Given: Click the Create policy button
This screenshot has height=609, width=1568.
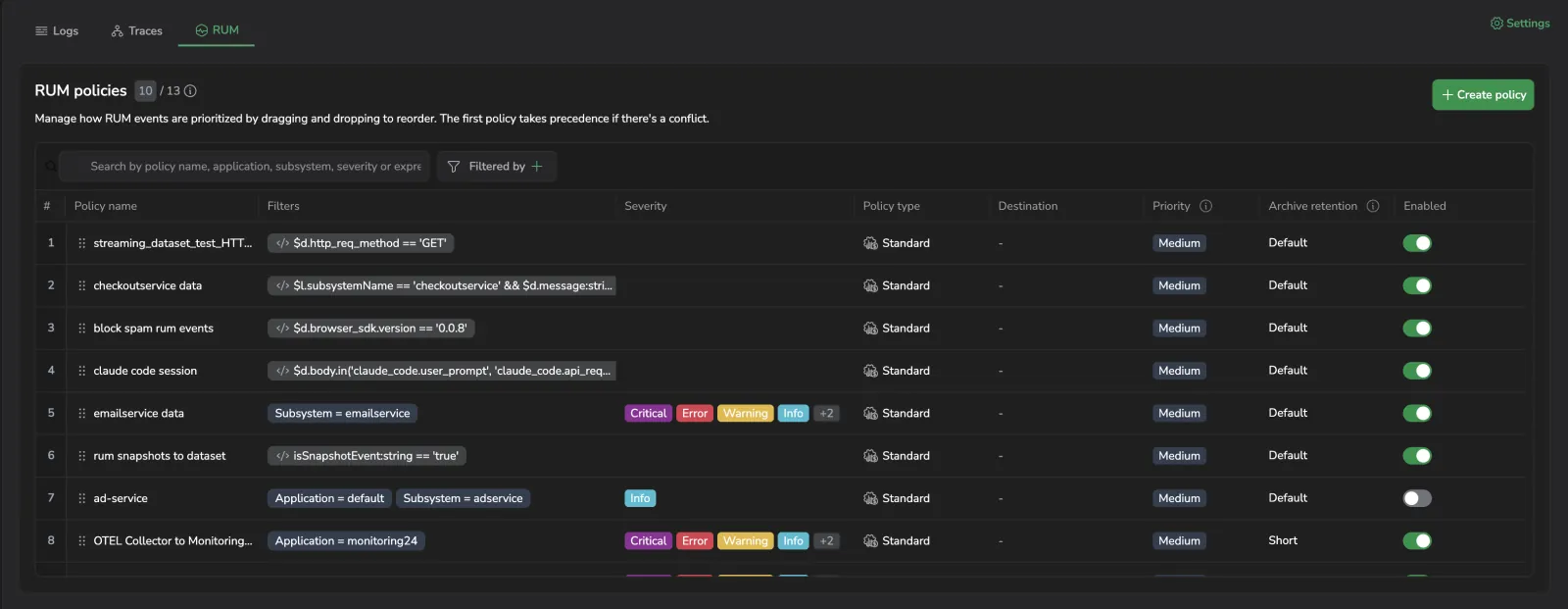Looking at the screenshot, I should [1483, 95].
